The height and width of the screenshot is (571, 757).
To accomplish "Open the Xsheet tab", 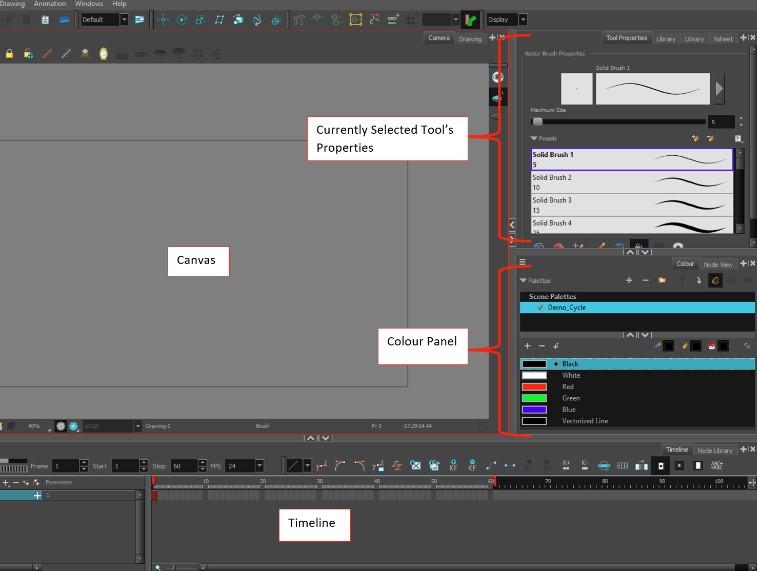I will (723, 39).
